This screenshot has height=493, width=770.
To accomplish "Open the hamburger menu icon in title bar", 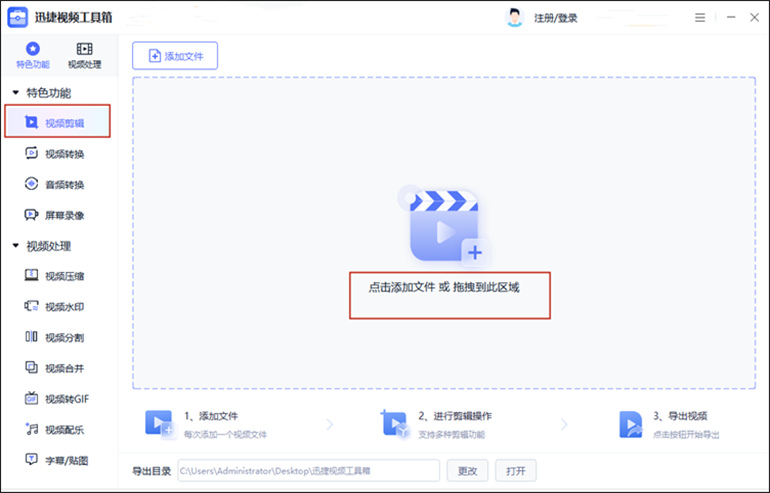I will [x=700, y=18].
